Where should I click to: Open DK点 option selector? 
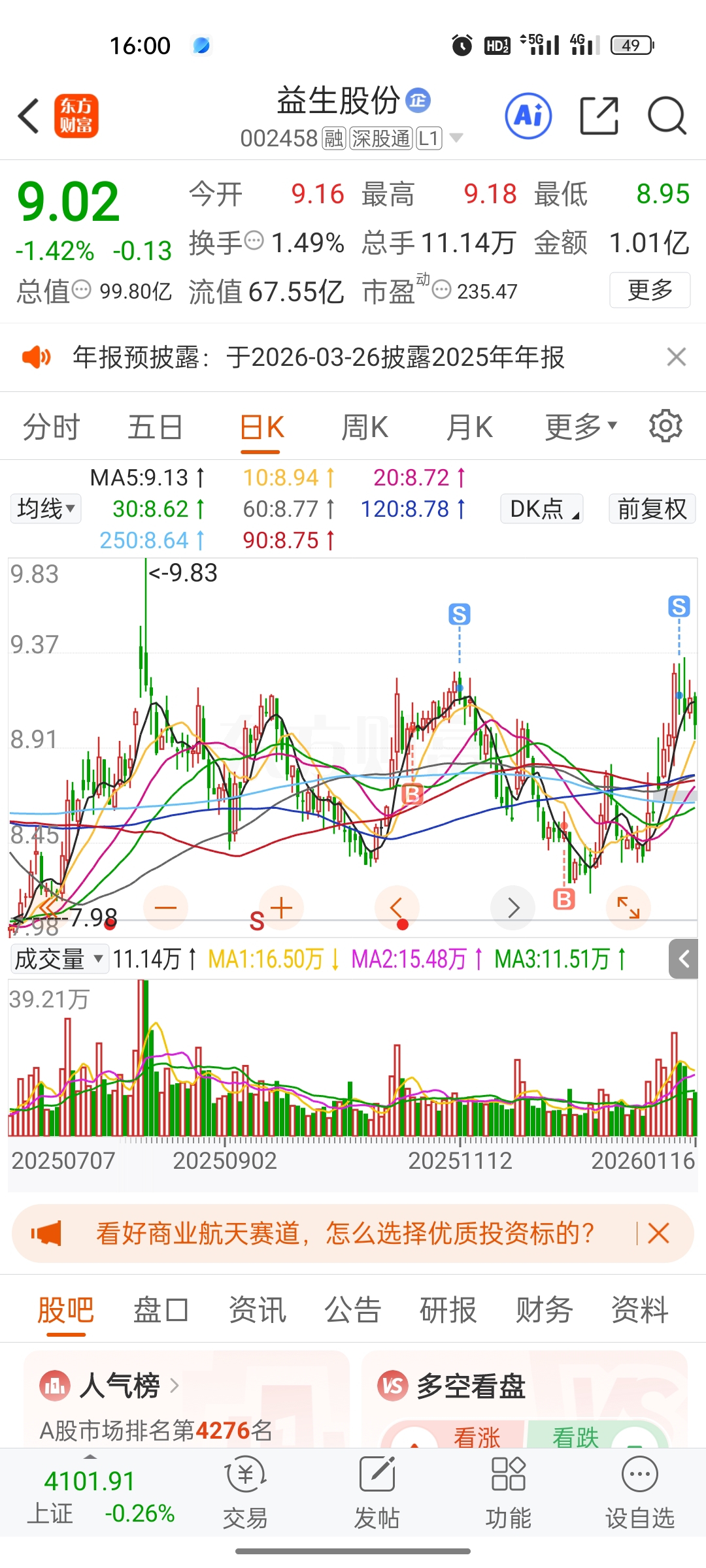(x=542, y=508)
